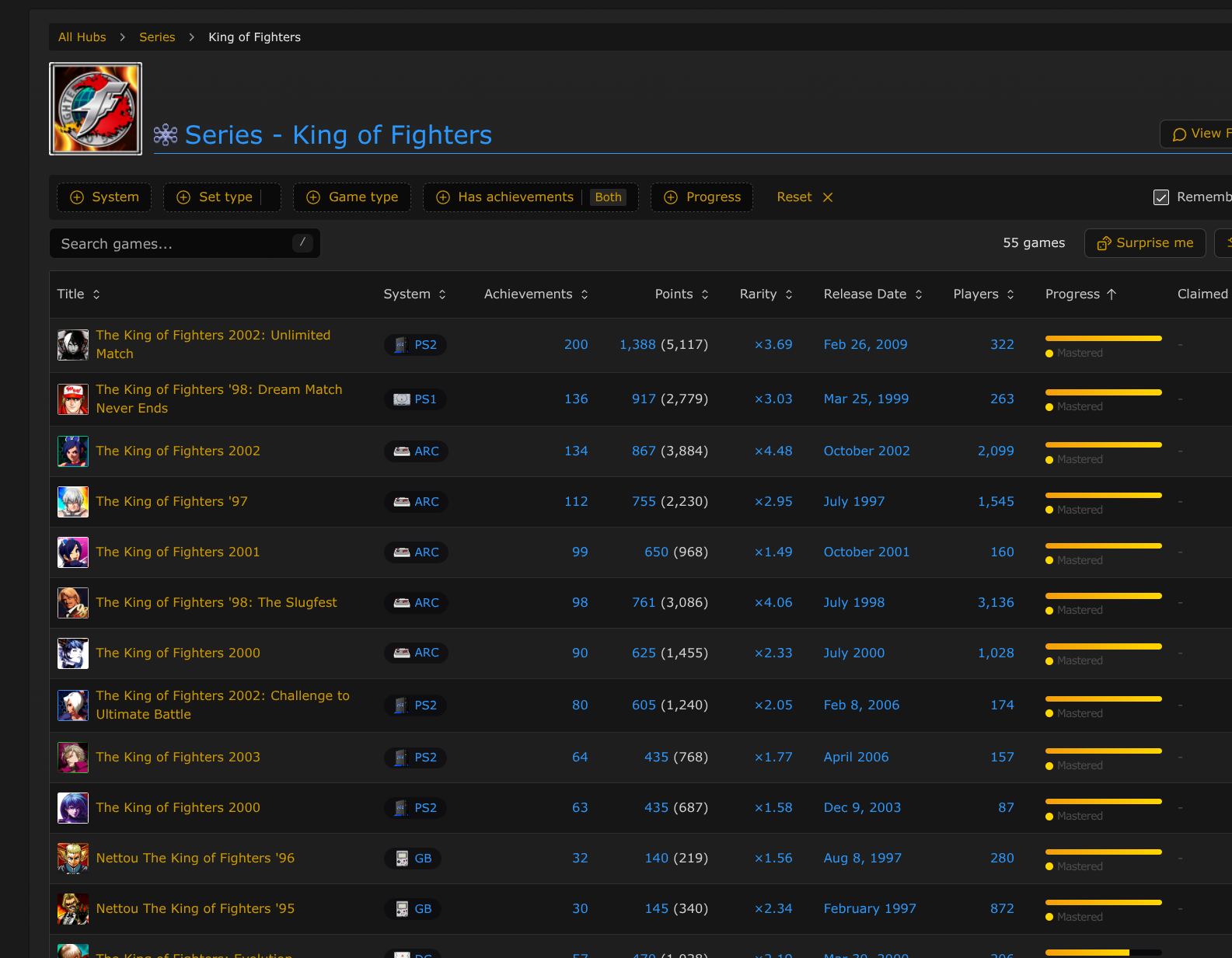Click The King of Fighters 2002 arcade icon
The width and height of the screenshot is (1232, 958).
click(x=73, y=451)
